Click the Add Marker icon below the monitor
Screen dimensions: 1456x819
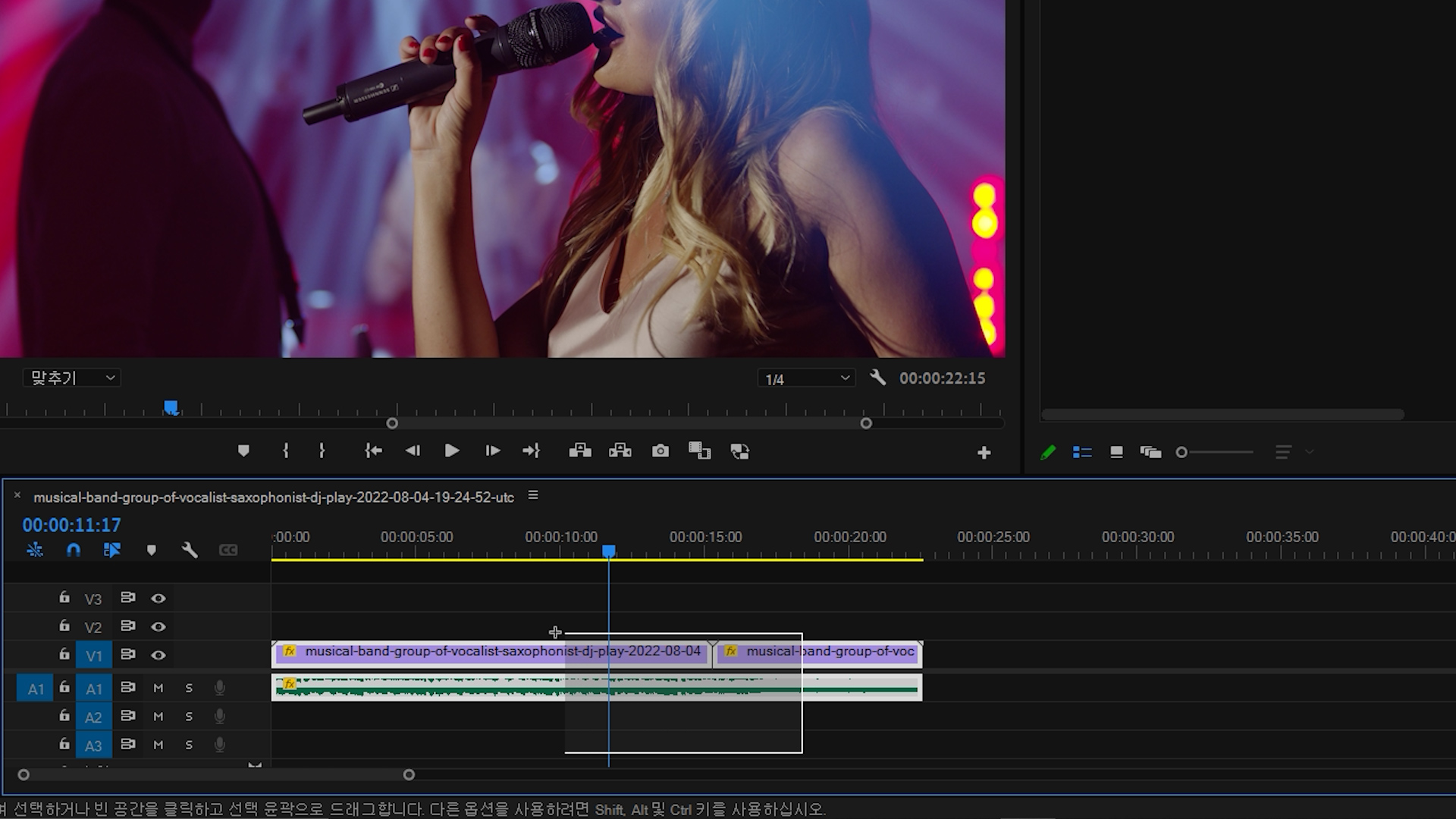point(243,451)
